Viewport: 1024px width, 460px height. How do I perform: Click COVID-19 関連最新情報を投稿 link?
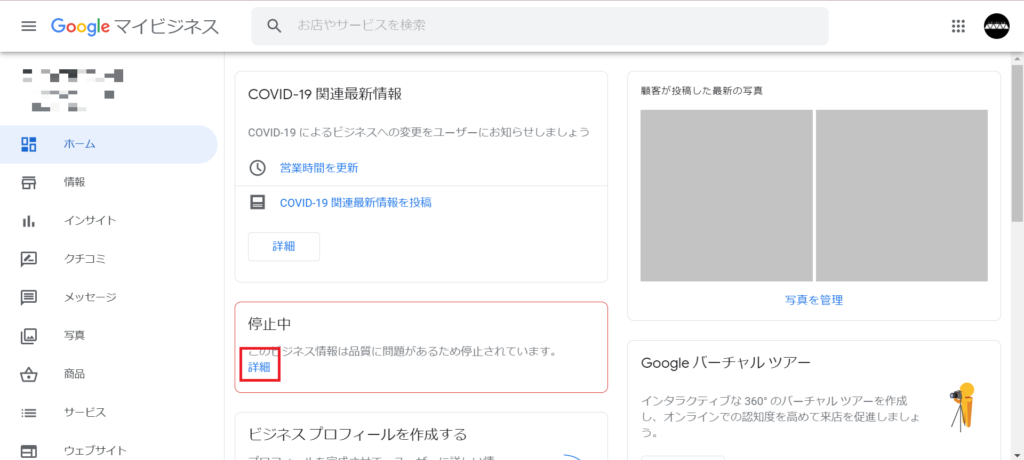pos(355,203)
